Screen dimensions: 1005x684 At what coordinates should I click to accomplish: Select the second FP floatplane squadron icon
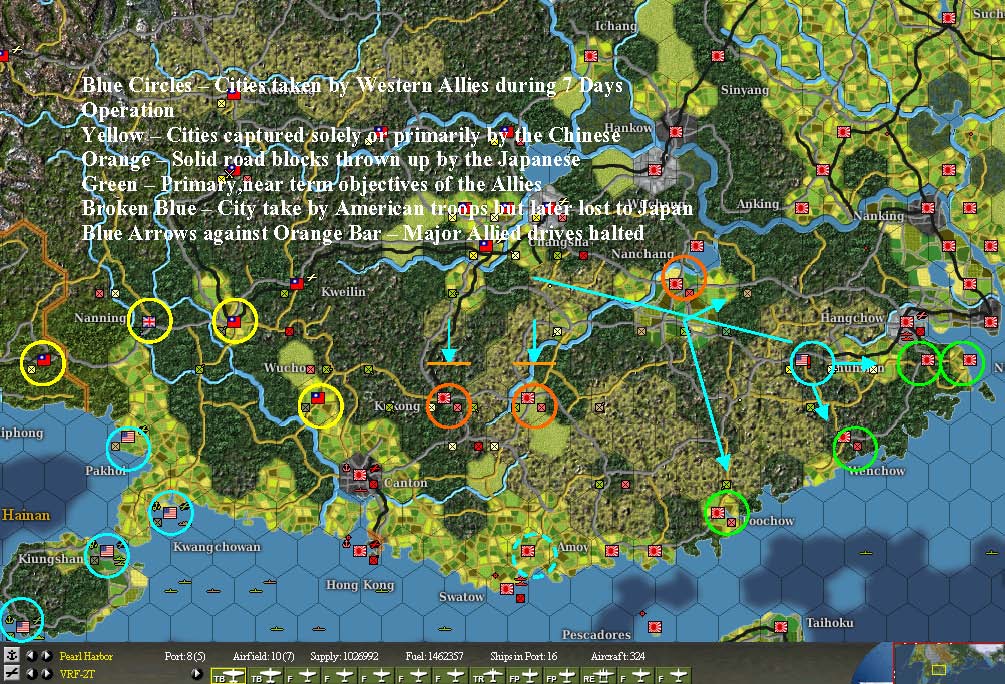tap(562, 676)
